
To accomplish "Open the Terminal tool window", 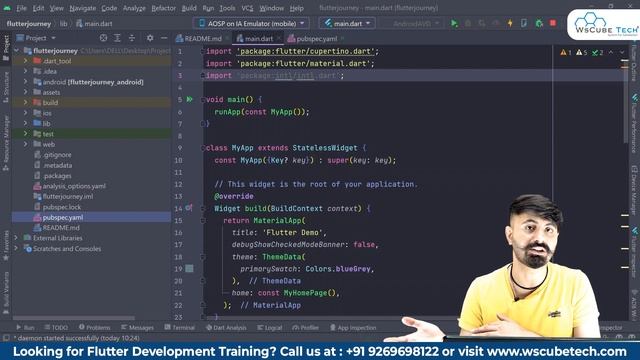I will point(180,327).
